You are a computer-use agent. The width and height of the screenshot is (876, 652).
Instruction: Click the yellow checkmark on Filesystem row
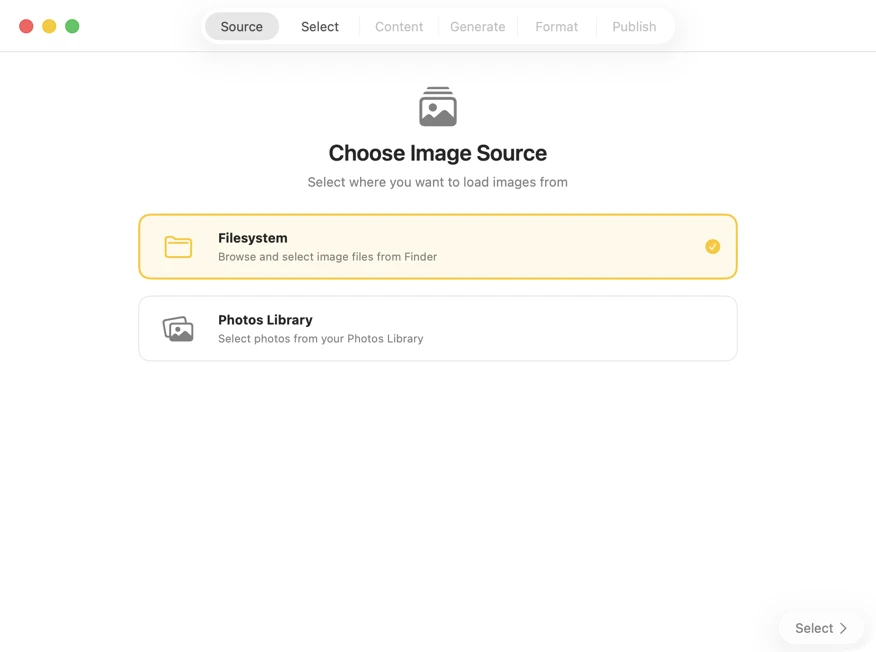[x=712, y=246]
